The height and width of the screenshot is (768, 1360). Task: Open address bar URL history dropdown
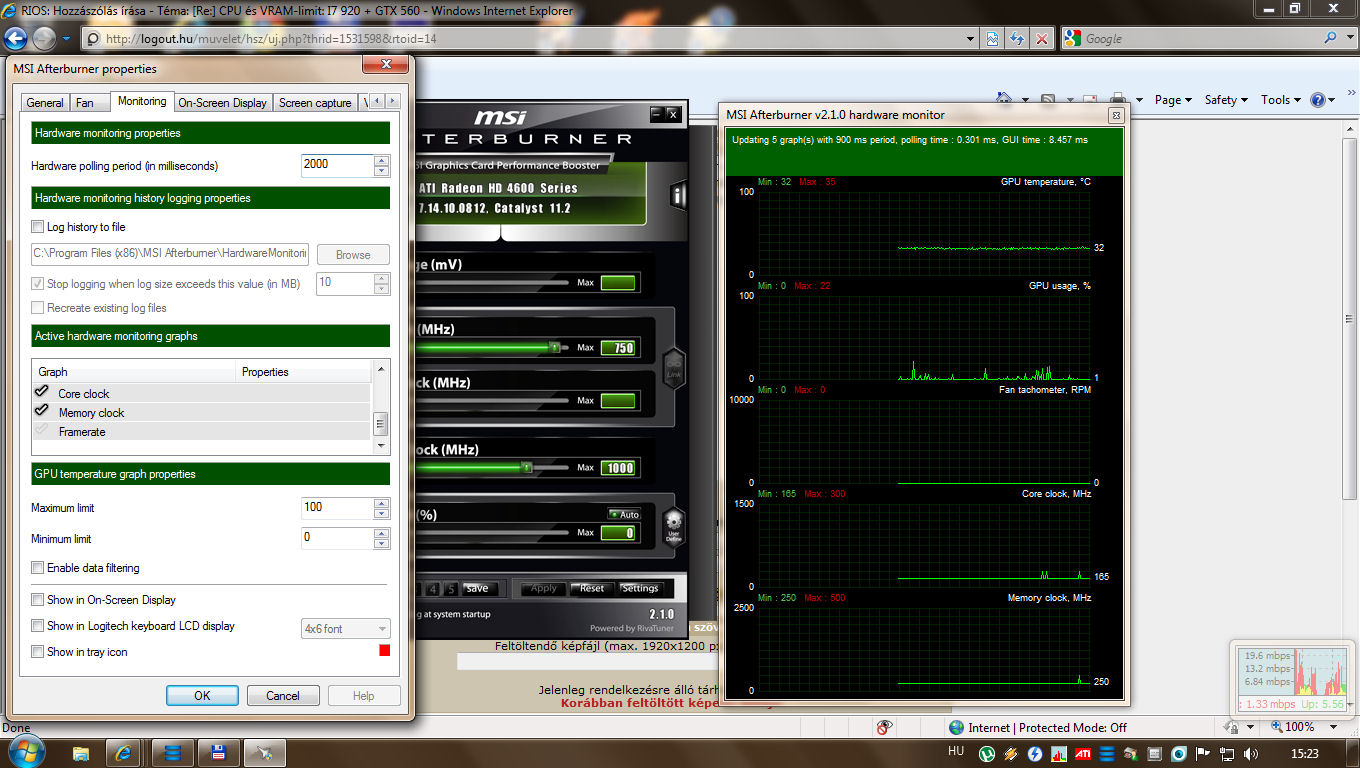click(971, 39)
